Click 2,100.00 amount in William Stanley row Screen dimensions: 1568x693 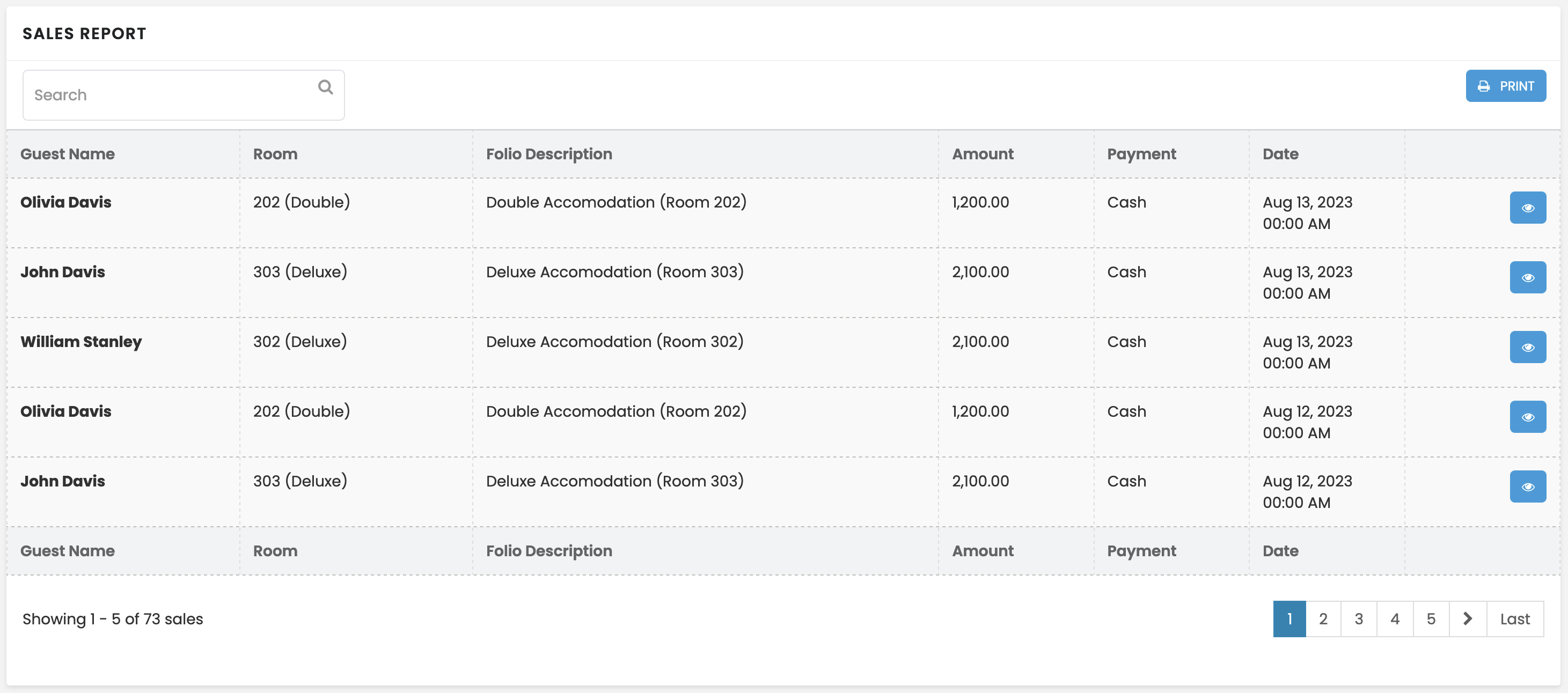click(980, 341)
